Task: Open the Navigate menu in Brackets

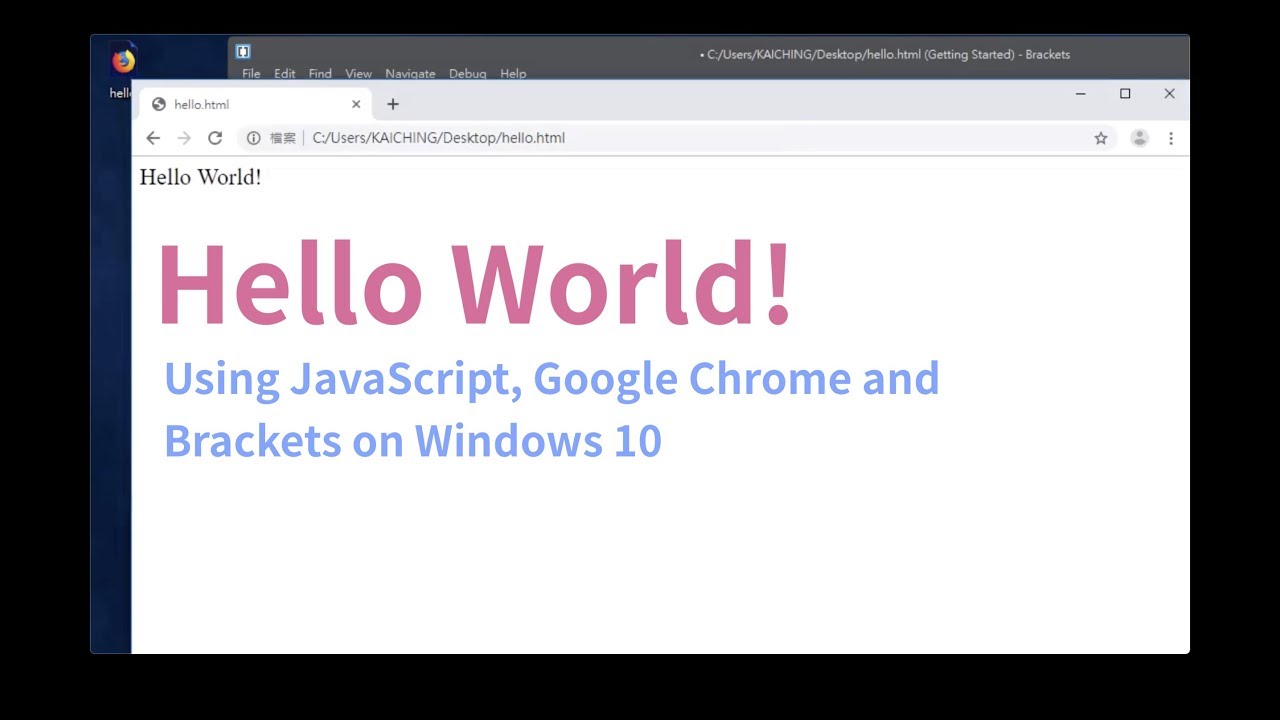Action: click(x=410, y=73)
